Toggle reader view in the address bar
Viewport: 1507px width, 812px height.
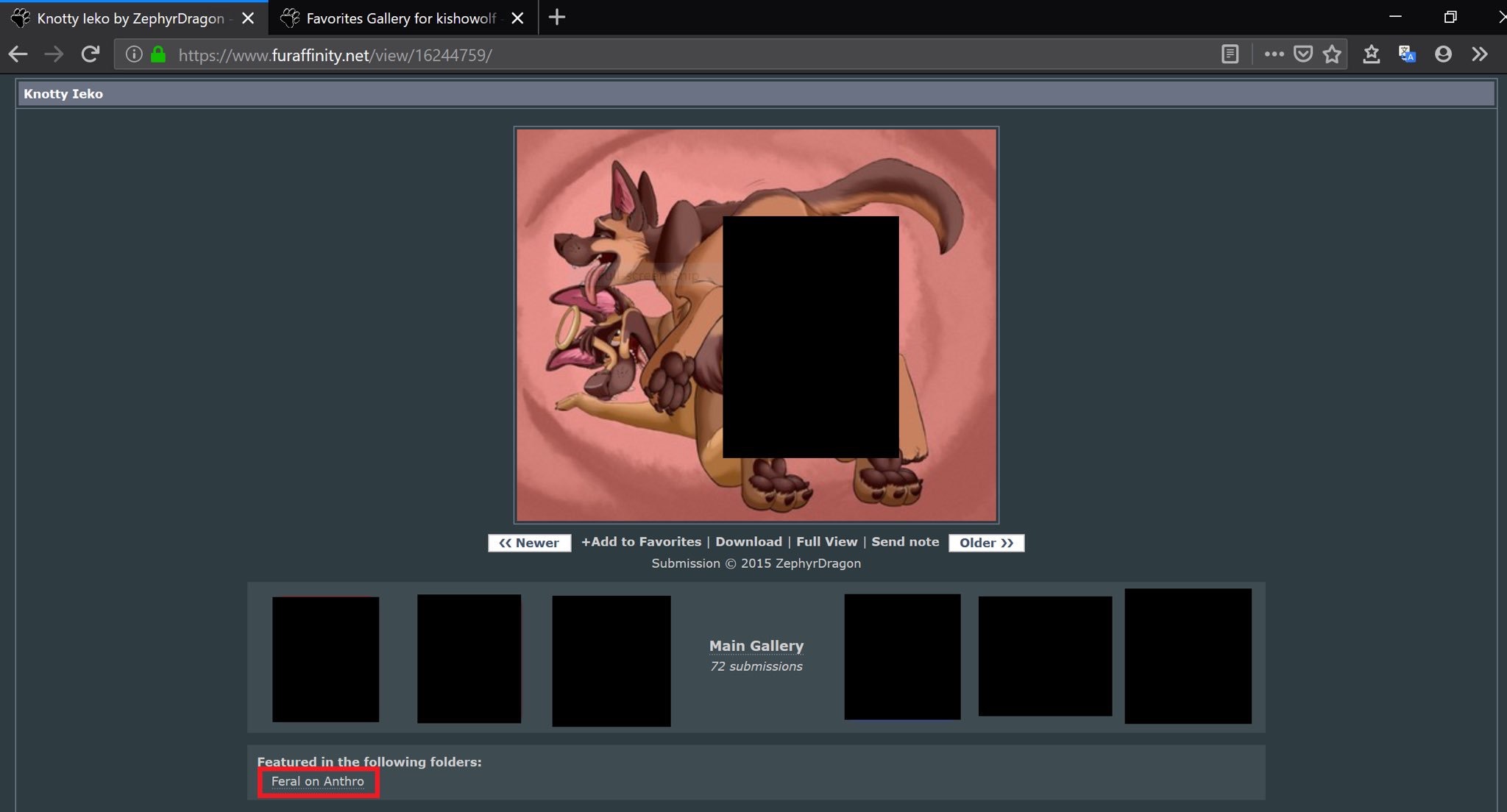coord(1230,54)
